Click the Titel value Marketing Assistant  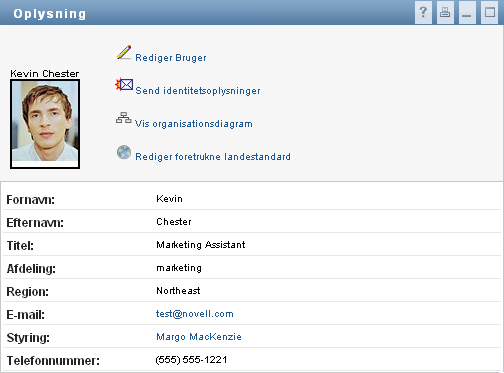(201, 245)
